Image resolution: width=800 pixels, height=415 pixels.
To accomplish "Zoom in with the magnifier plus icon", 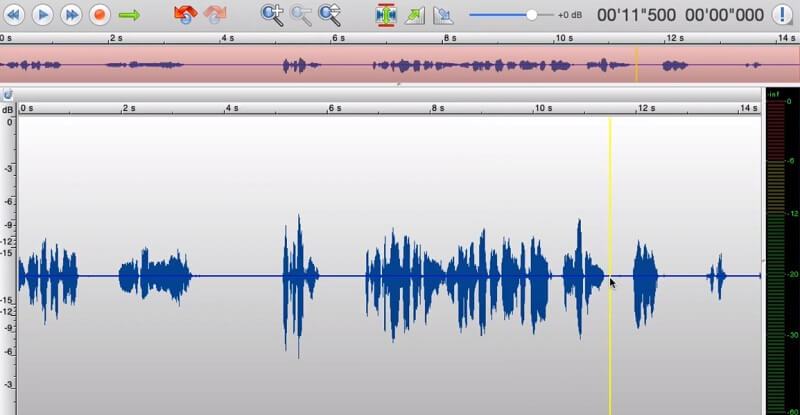I will tap(272, 15).
